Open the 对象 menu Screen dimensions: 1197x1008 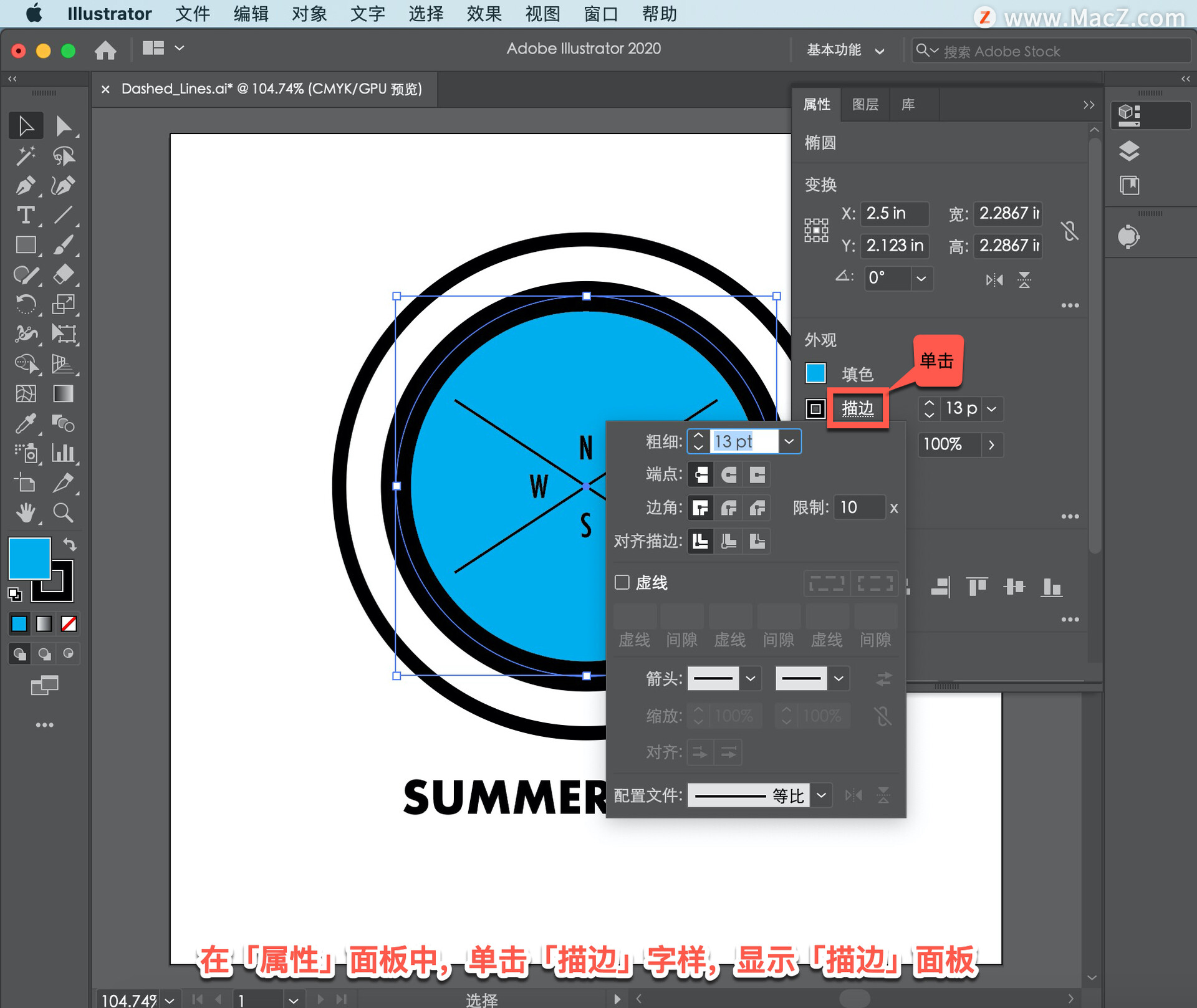point(309,14)
